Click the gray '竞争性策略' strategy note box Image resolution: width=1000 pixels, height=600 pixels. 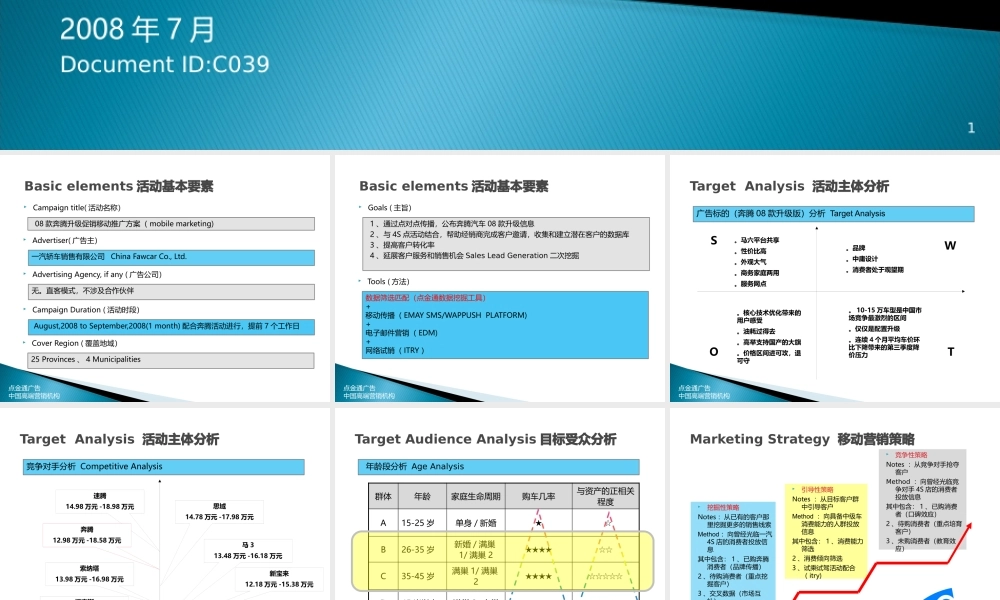[923, 499]
